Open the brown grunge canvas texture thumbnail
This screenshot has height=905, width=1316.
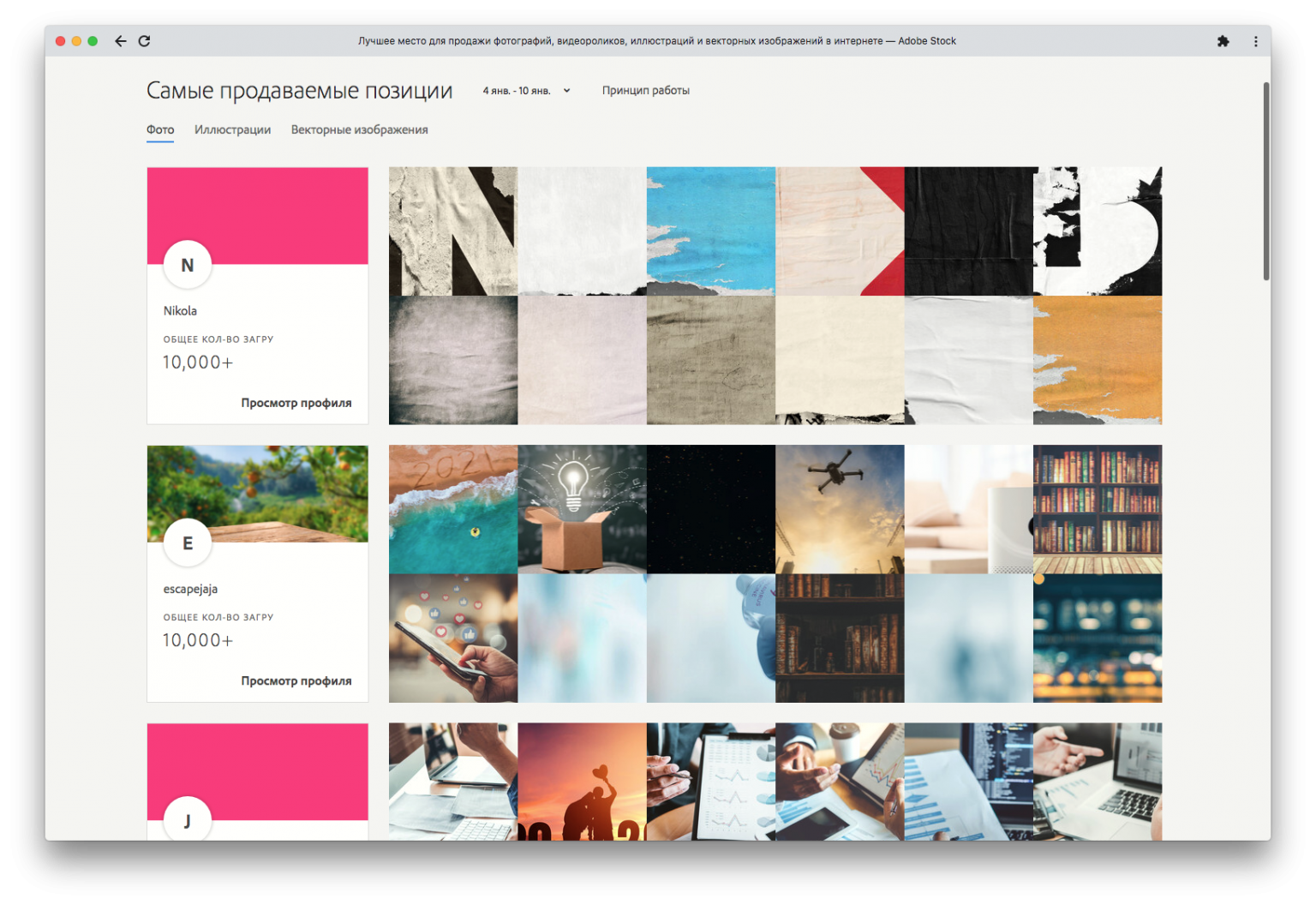pyautogui.click(x=711, y=360)
